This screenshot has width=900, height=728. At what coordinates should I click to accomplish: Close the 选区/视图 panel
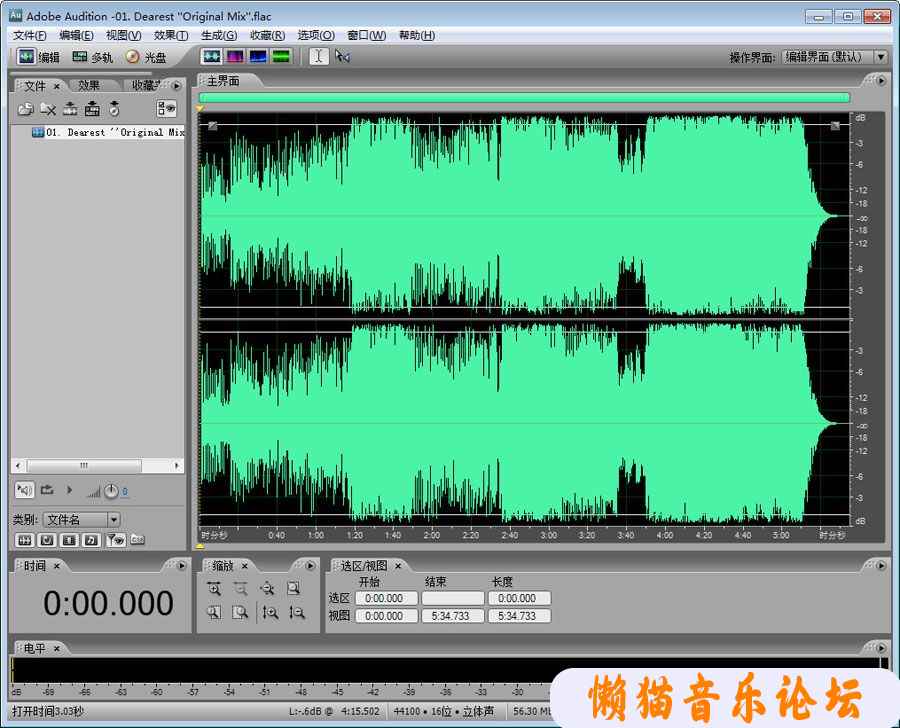point(398,566)
